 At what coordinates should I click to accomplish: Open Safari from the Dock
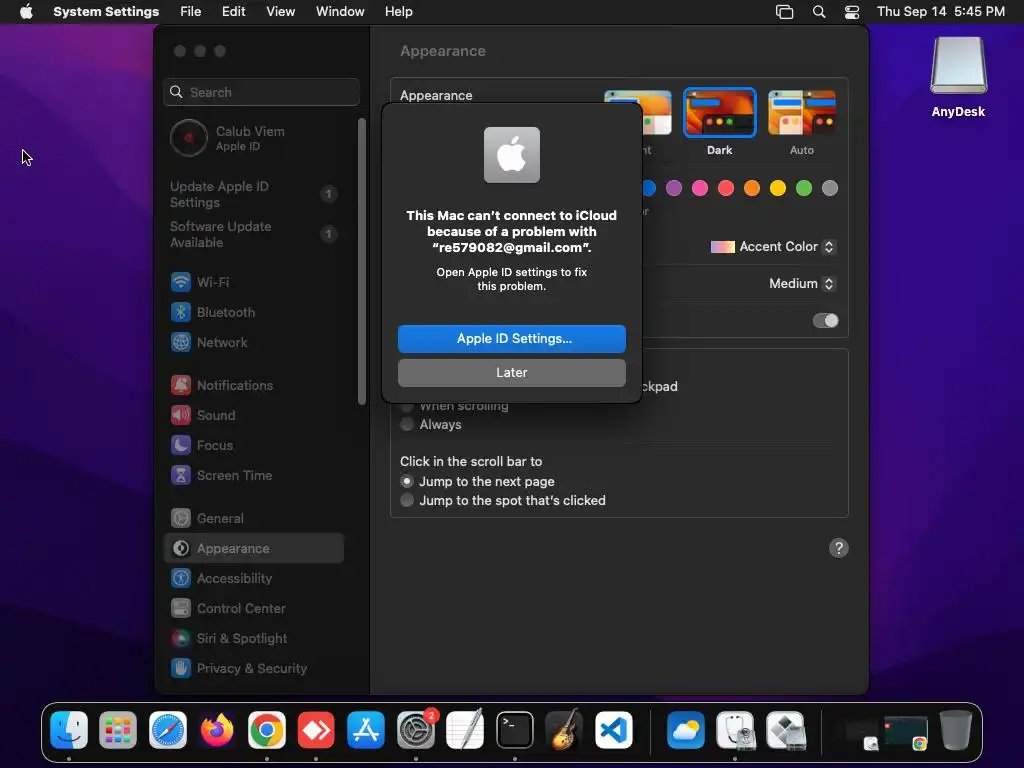coord(168,730)
